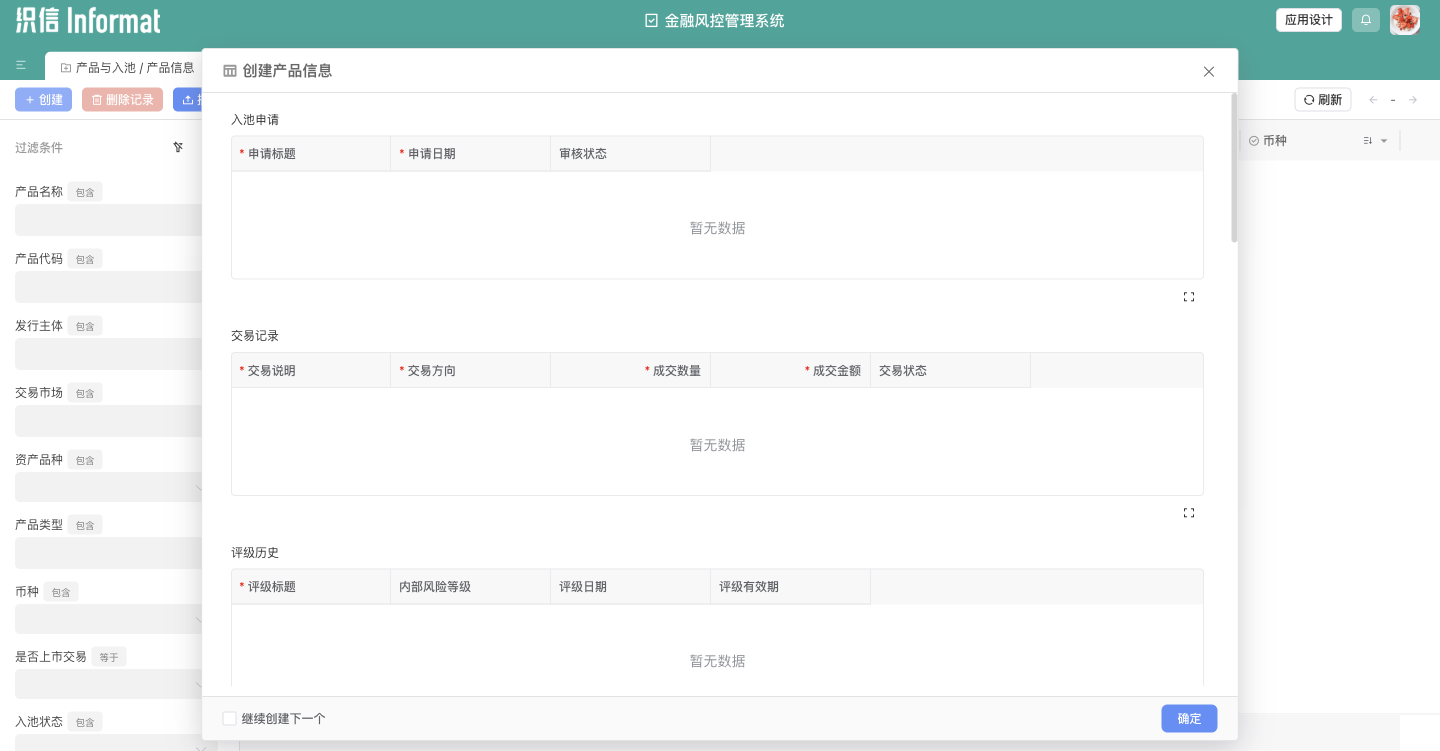Click the notification bell icon
Viewport: 1440px width, 751px height.
point(1366,20)
